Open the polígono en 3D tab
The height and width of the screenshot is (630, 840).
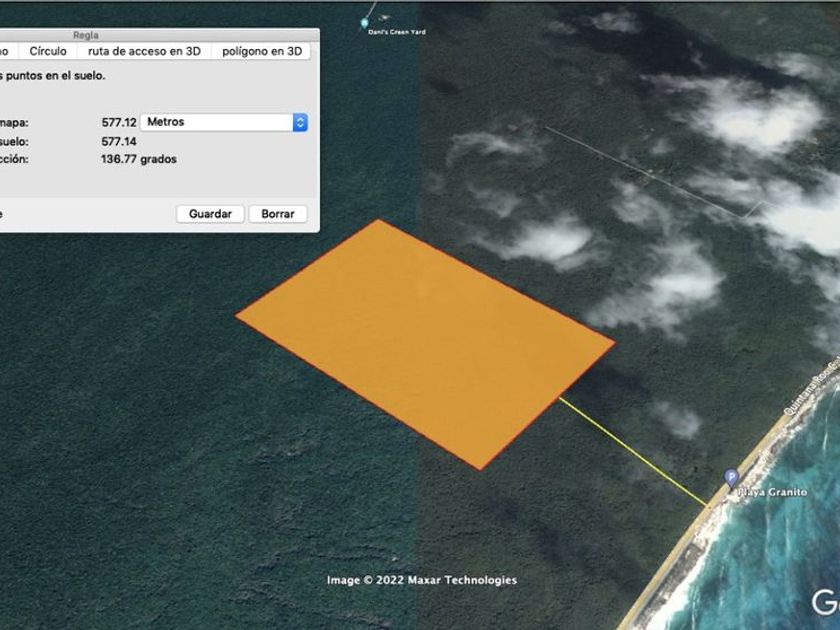(262, 51)
